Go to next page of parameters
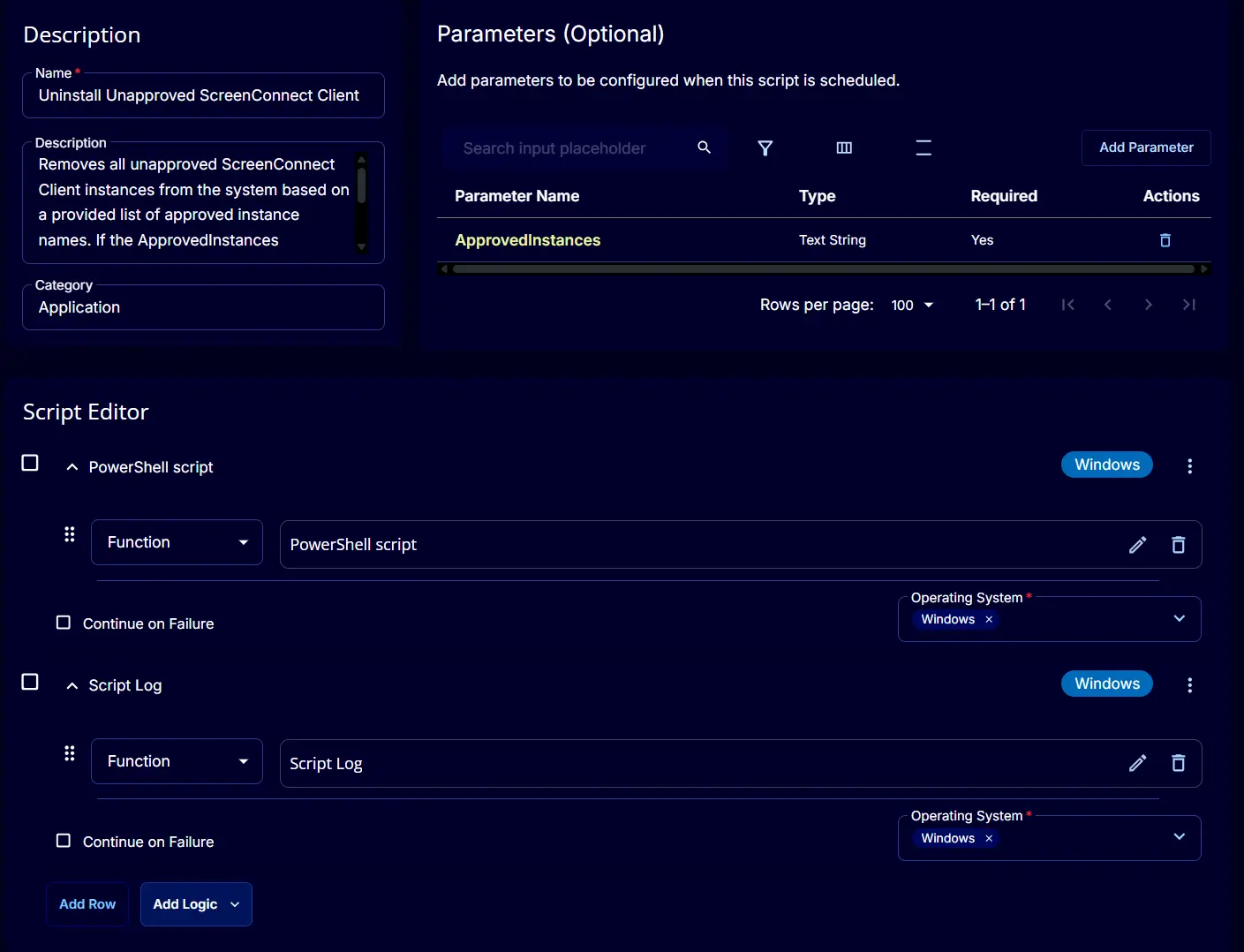The width and height of the screenshot is (1244, 952). point(1148,305)
